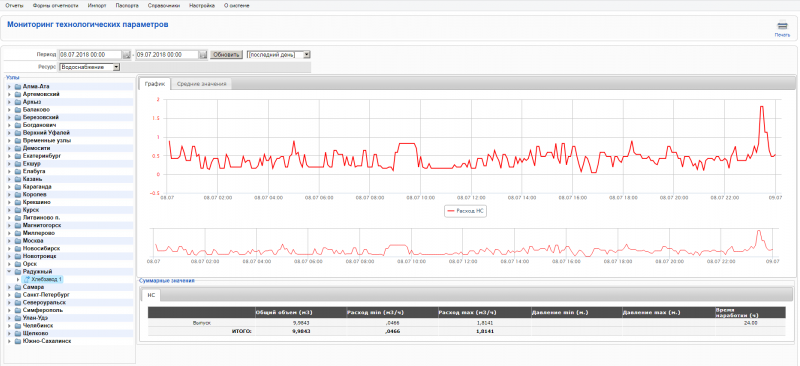Click the Екатеринбург folder icon

click(18, 156)
